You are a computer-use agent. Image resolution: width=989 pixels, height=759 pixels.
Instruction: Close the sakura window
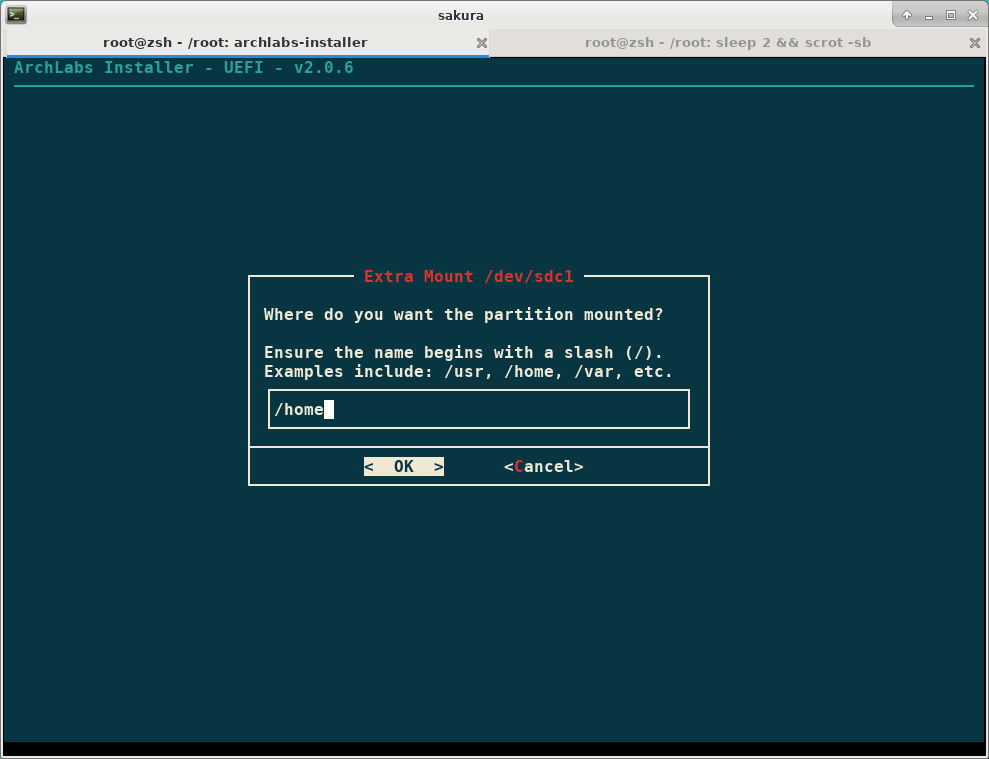pos(973,15)
